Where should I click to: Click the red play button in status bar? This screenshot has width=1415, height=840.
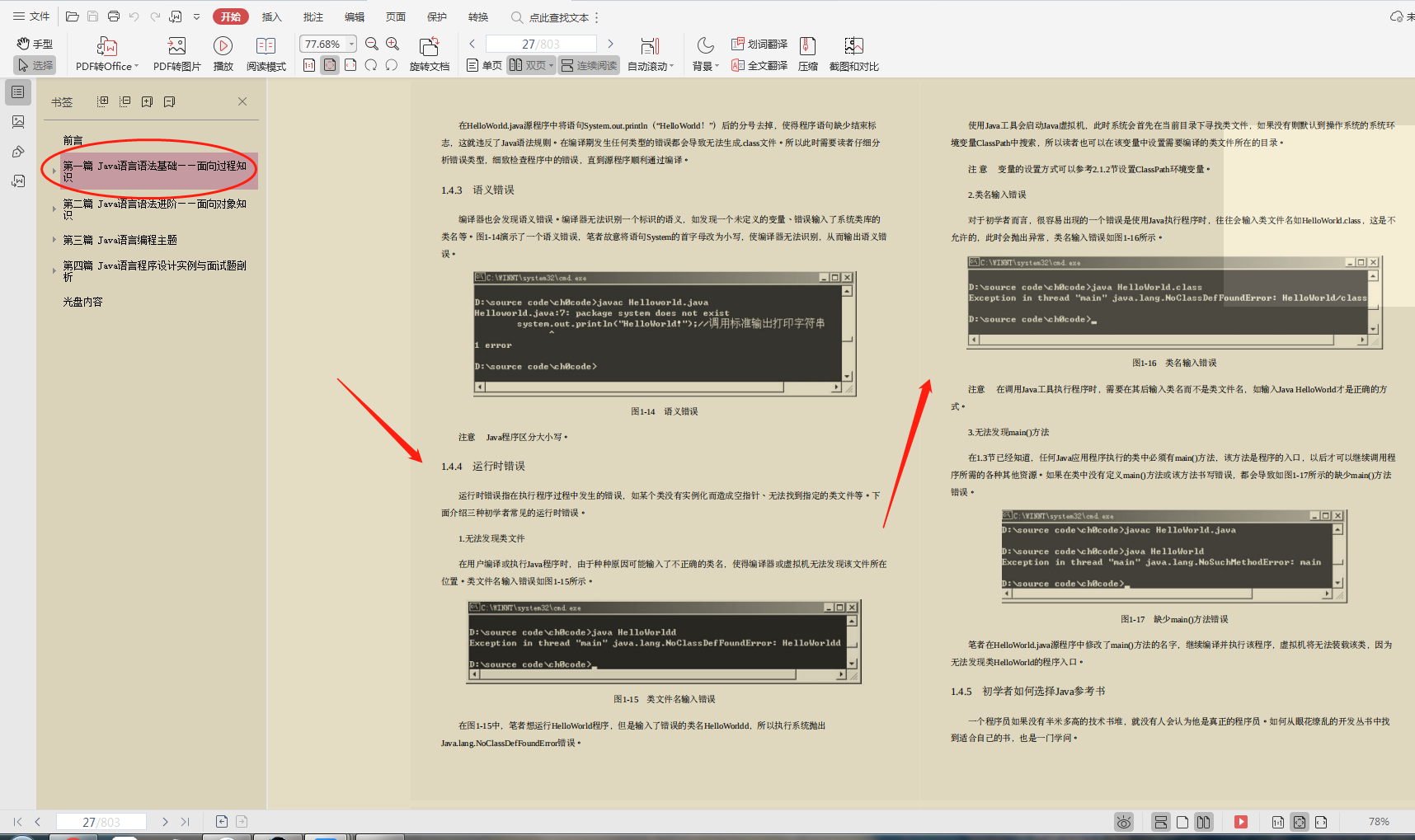1241,822
